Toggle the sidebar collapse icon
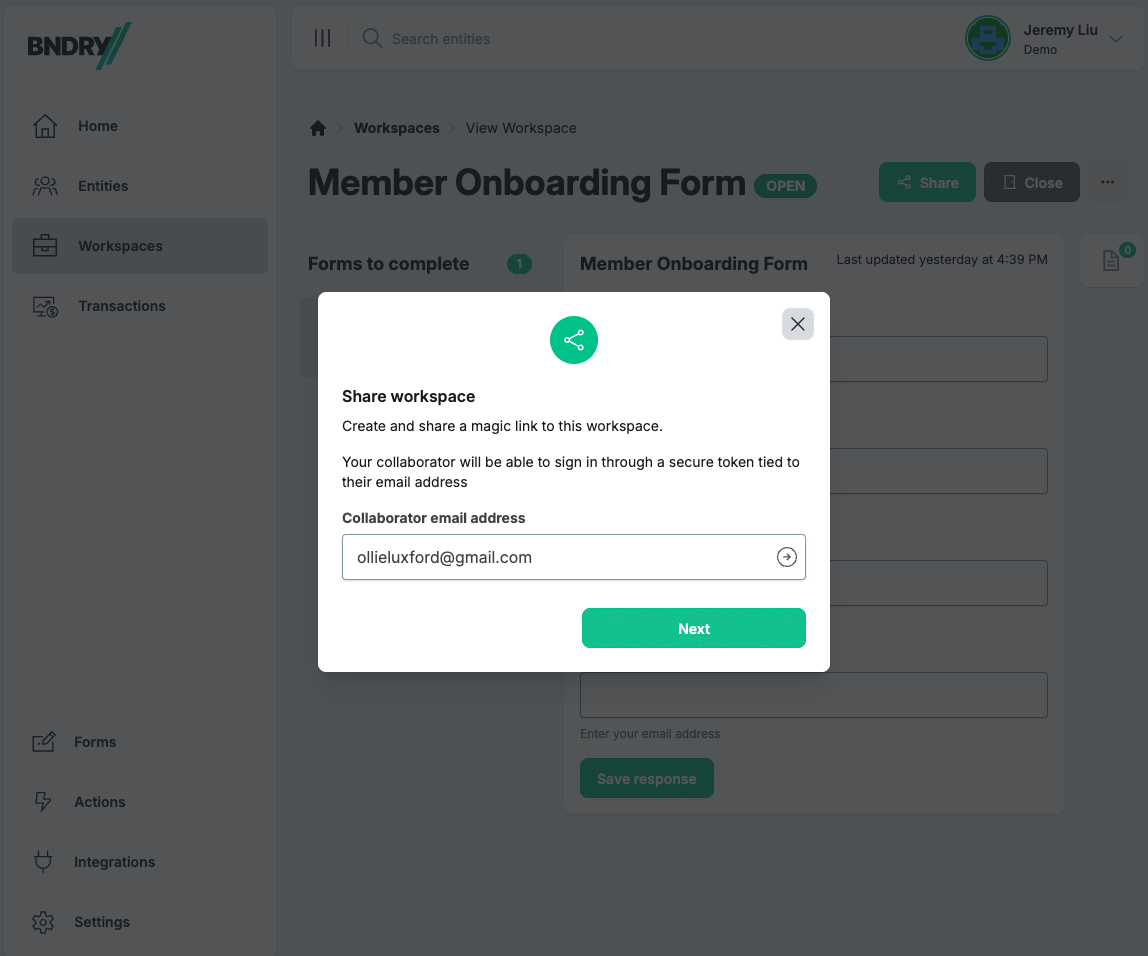The height and width of the screenshot is (956, 1148). tap(322, 39)
